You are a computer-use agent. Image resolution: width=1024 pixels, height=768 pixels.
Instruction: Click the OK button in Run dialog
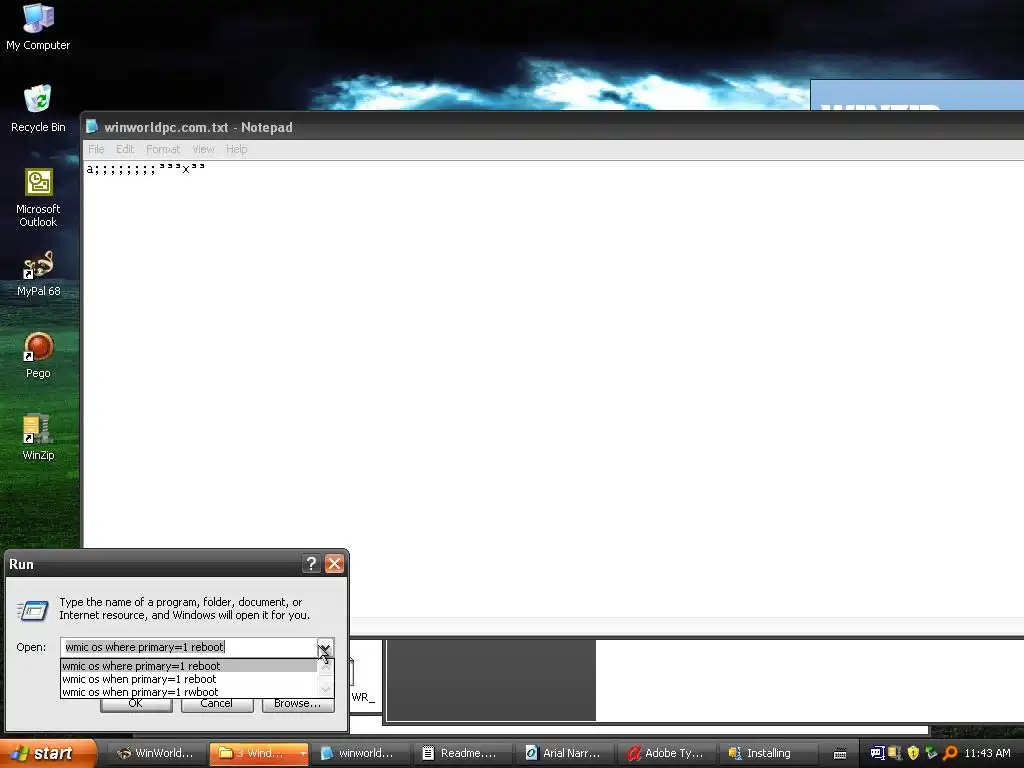136,703
